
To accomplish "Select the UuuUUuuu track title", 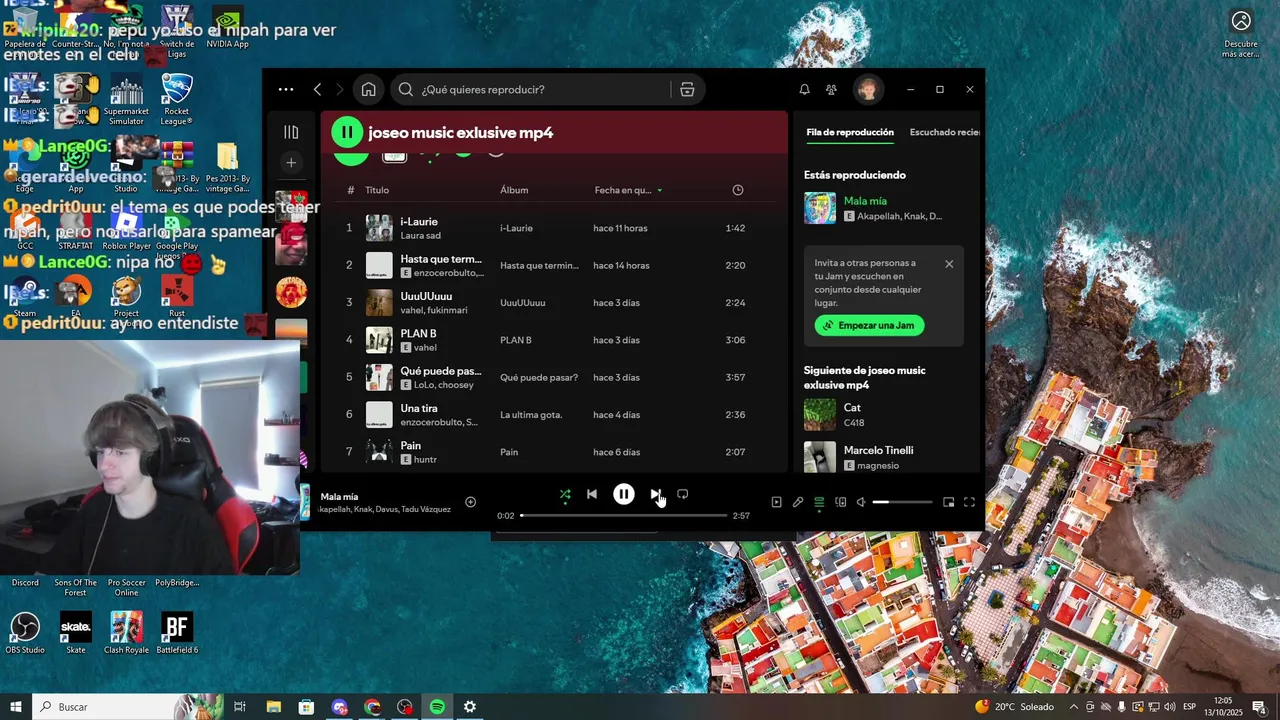I will (426, 296).
